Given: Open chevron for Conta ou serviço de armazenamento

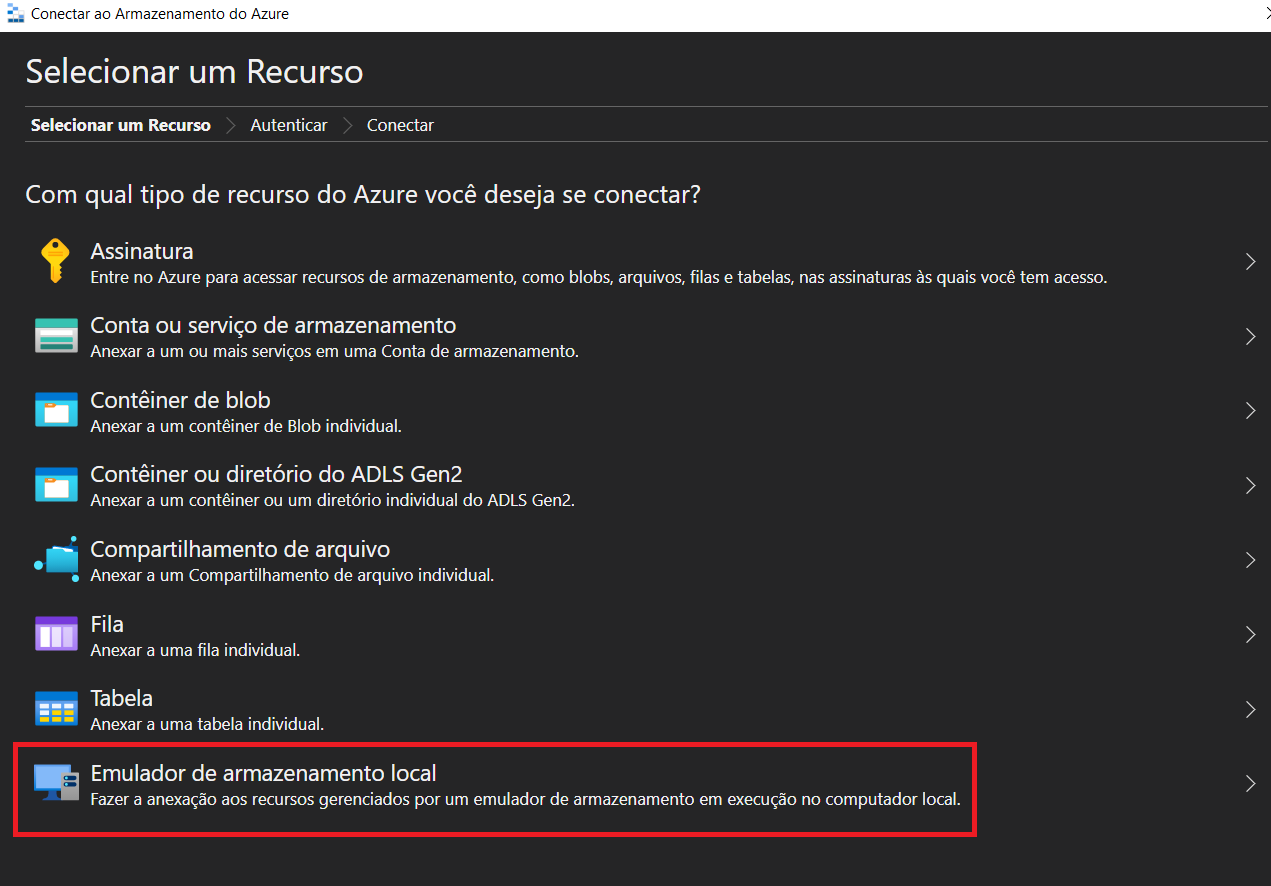Looking at the screenshot, I should coord(1250,337).
